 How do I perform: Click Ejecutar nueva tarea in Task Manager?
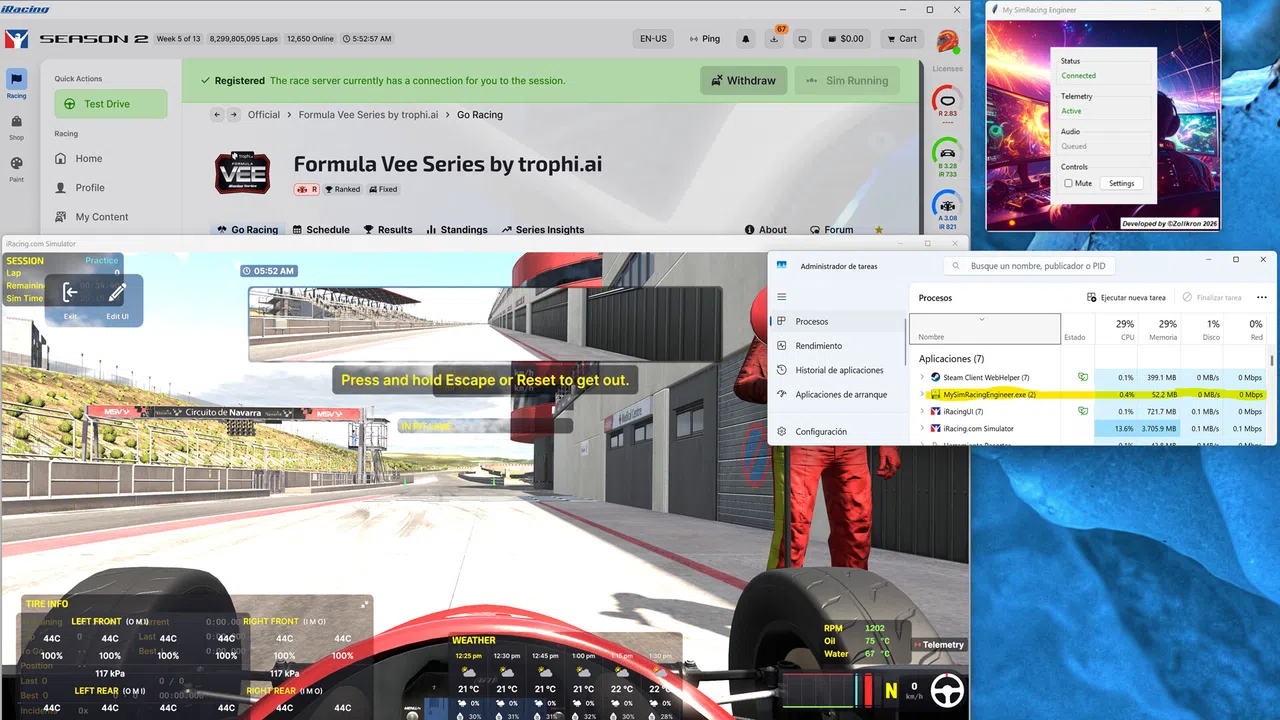coord(1126,297)
